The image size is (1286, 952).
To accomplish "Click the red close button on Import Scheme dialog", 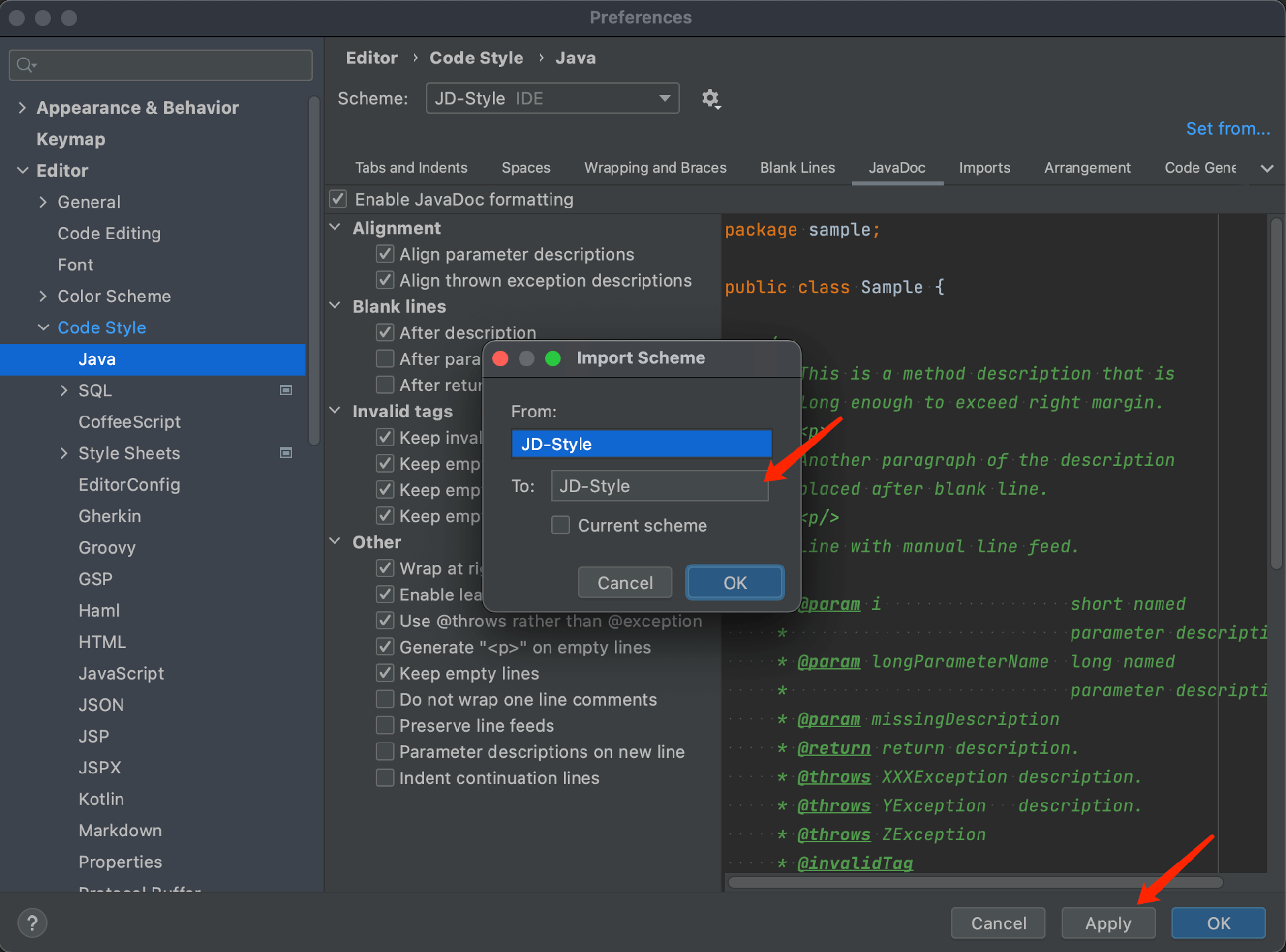I will tap(499, 358).
